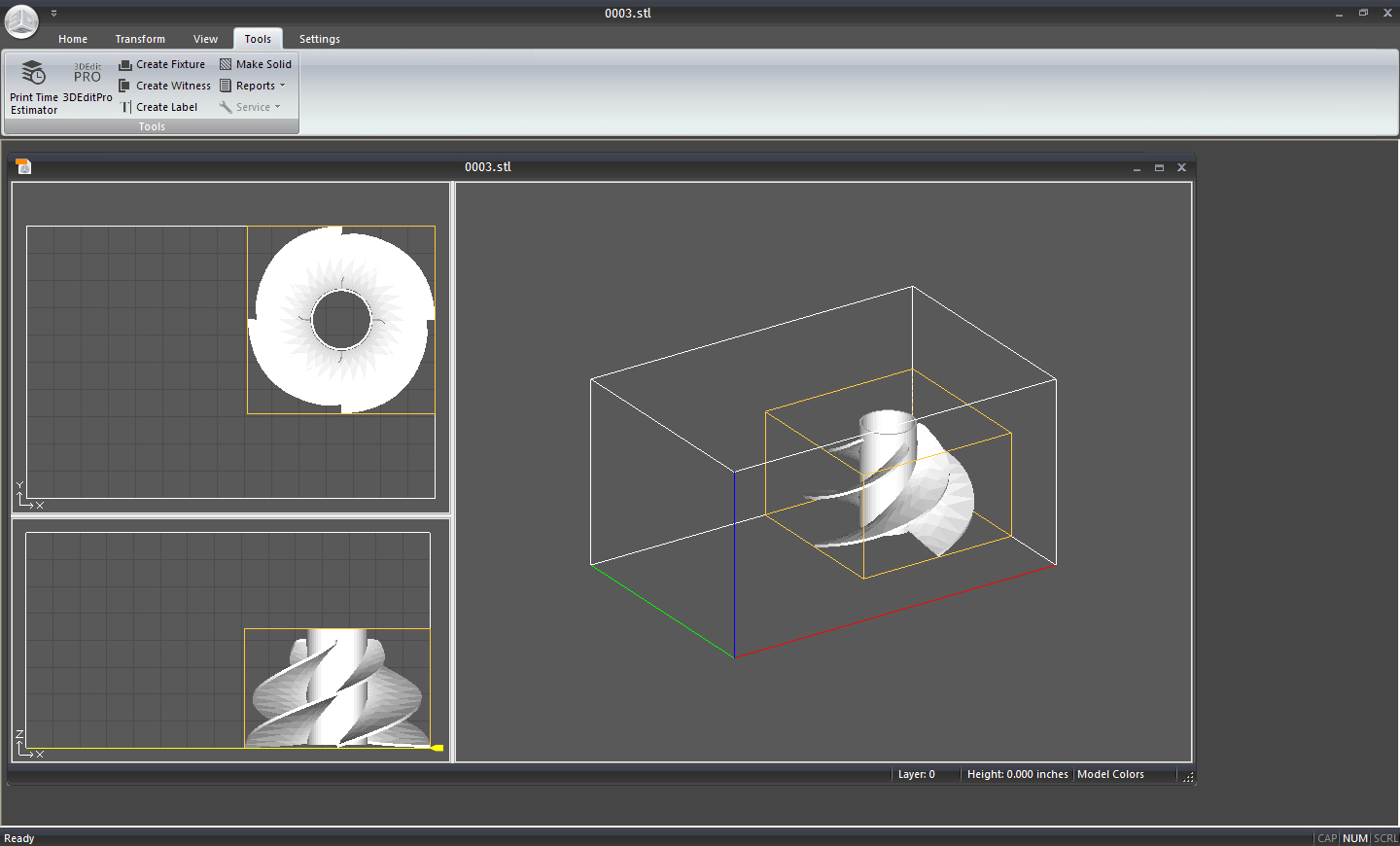The image size is (1400, 846).
Task: Click the Layer: 0 status field
Action: tap(916, 774)
